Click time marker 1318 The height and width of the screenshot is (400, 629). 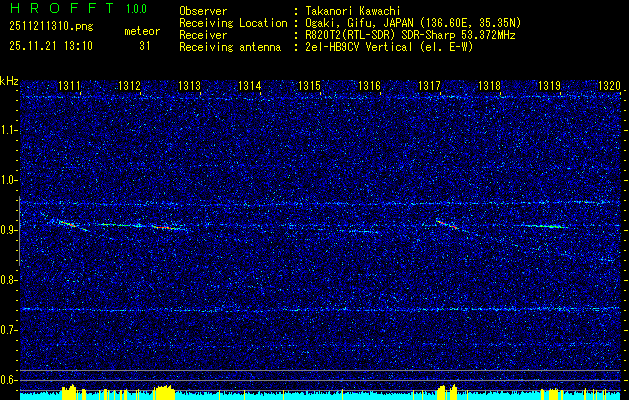coord(489,85)
